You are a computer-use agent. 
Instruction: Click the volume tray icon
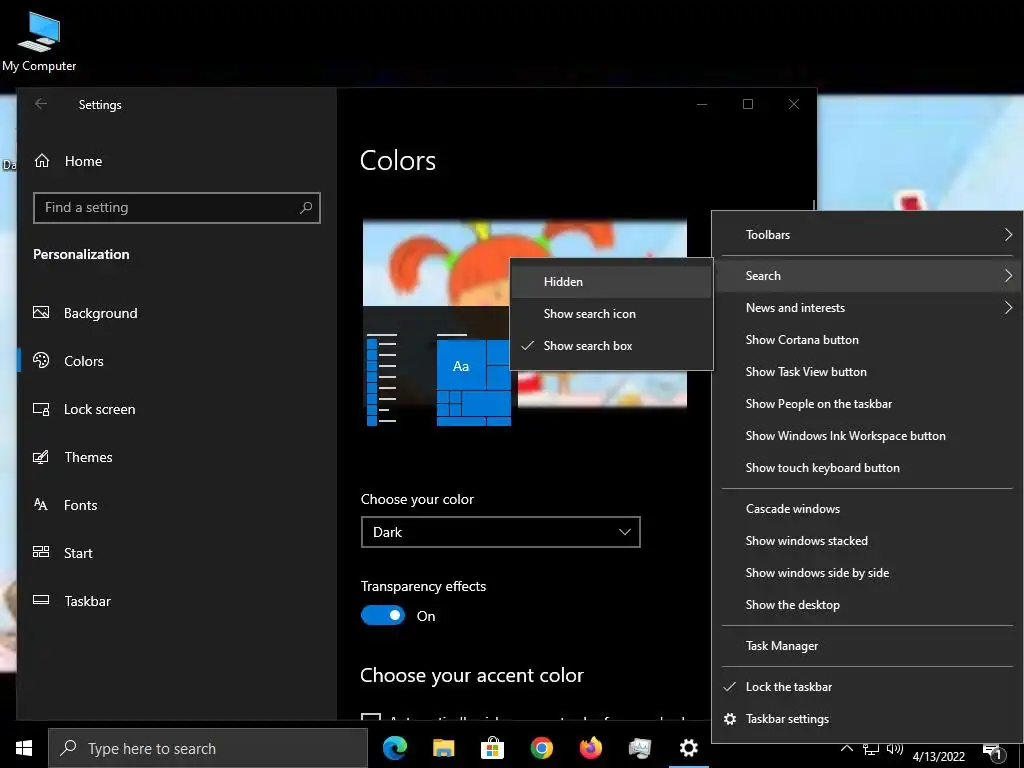click(x=895, y=749)
